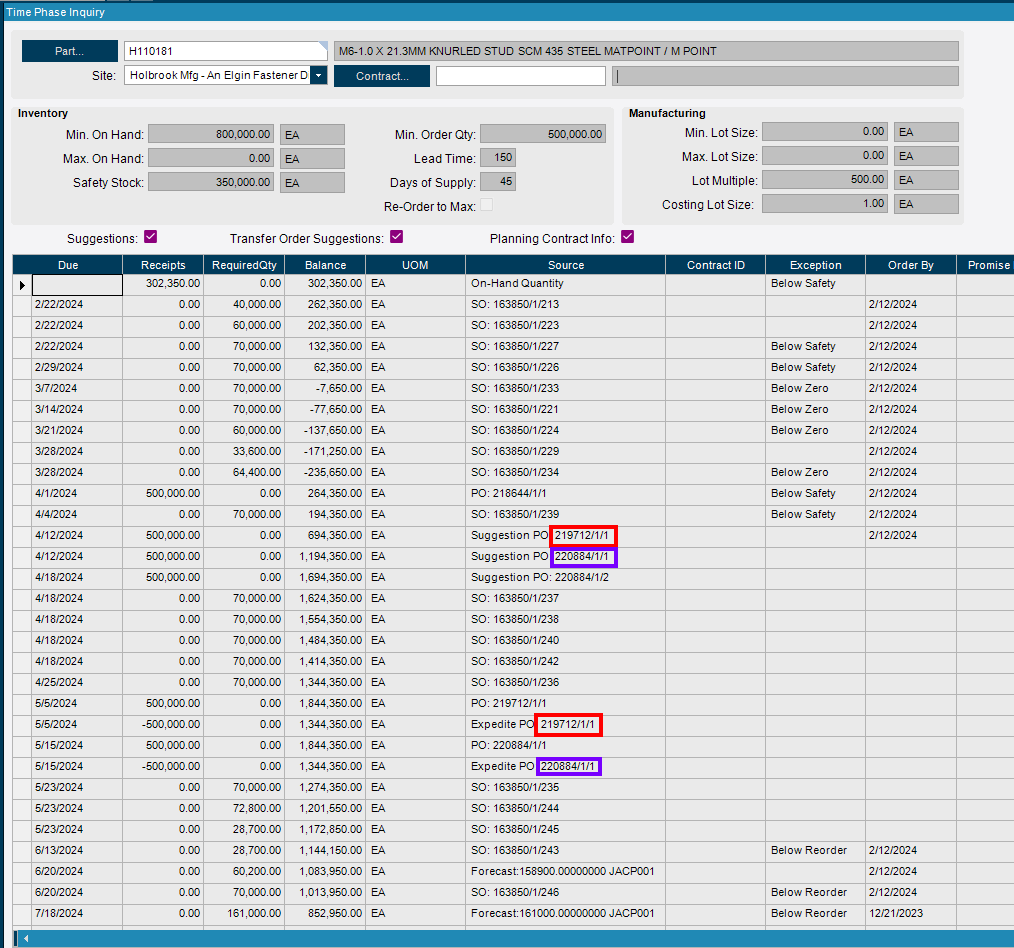
Task: Click the Min. On Hand value 800,000.00
Action: (211, 135)
